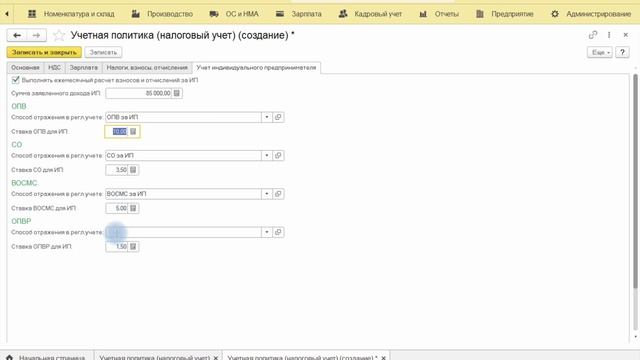
Task: Switch to the Основная tab
Action: pos(25,68)
